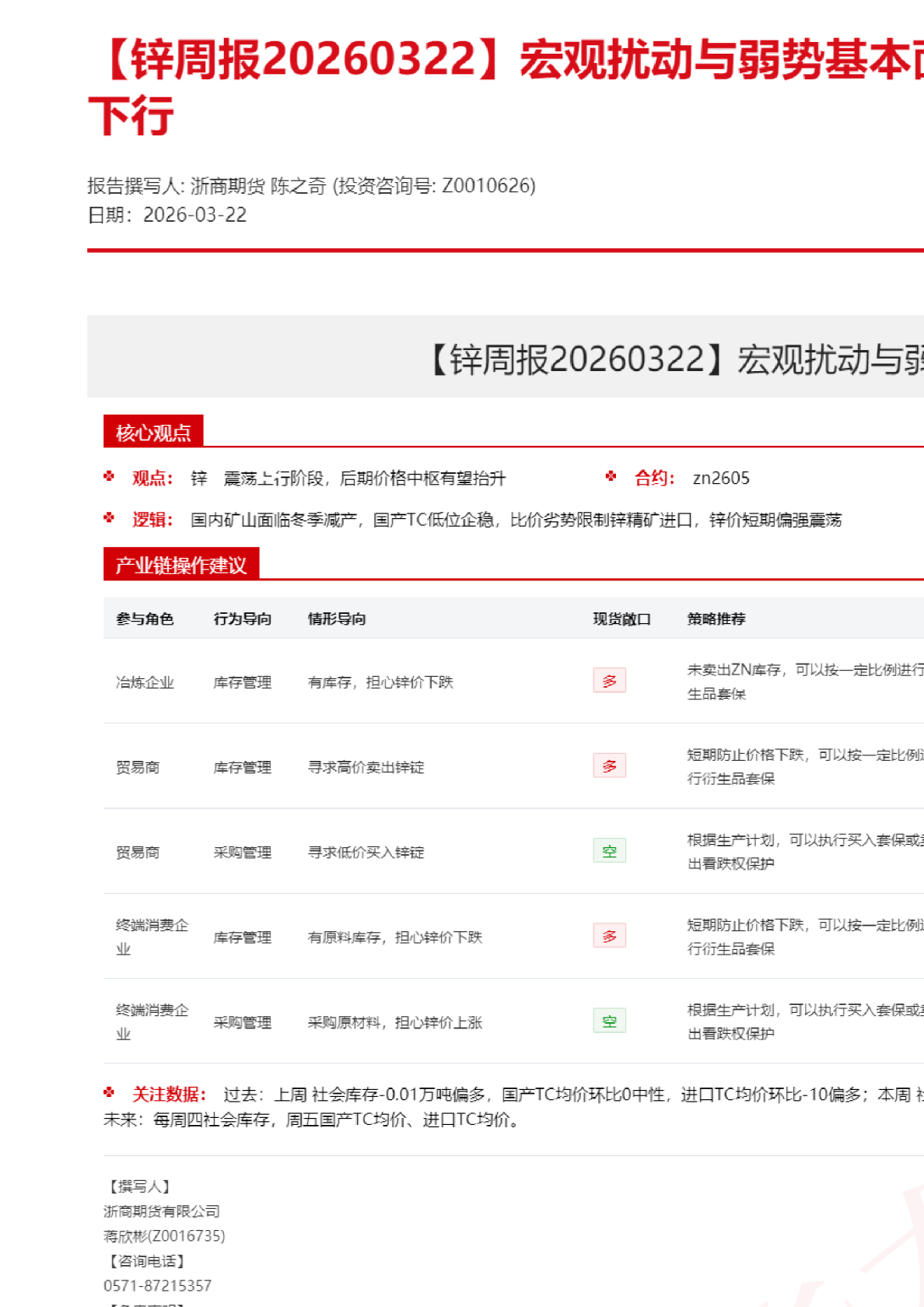Click the 合约 label

coord(655,478)
